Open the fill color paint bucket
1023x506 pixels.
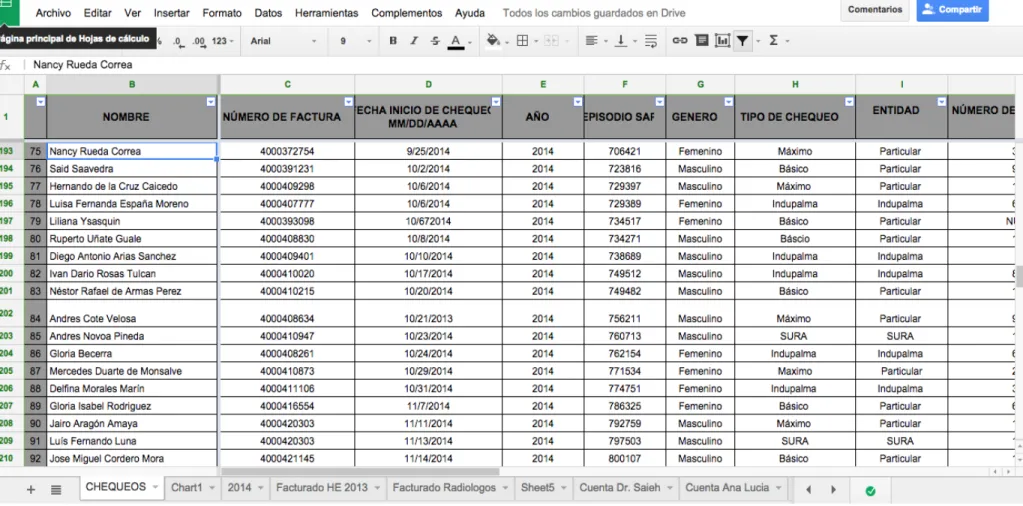[495, 40]
